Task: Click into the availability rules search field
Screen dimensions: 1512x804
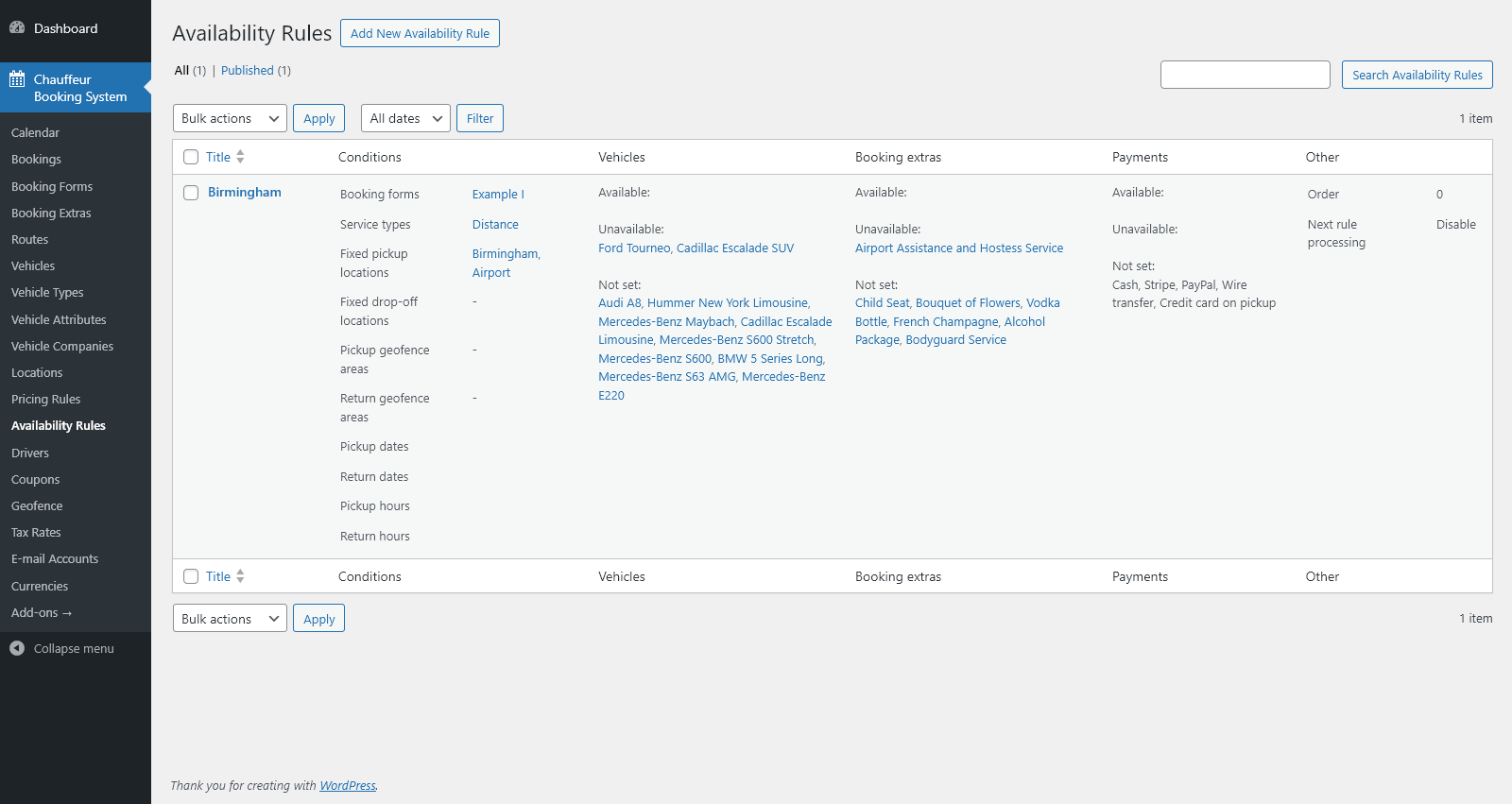Action: (1245, 75)
